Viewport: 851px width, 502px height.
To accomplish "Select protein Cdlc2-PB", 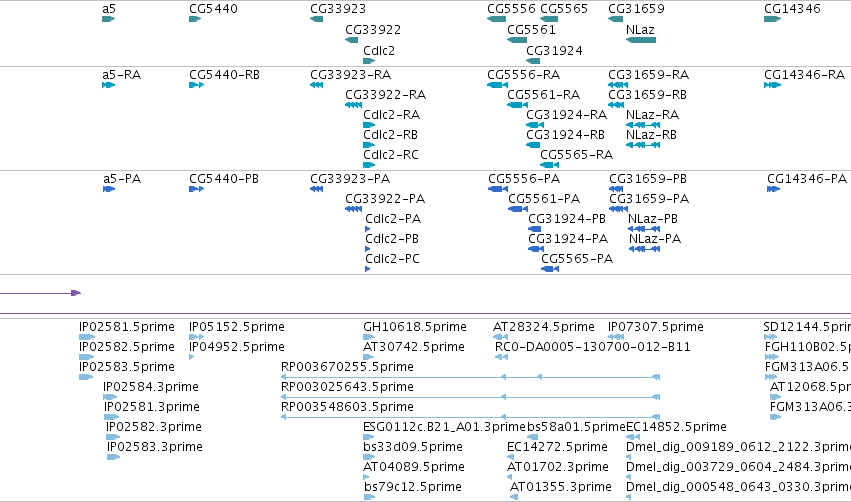I will point(392,239).
